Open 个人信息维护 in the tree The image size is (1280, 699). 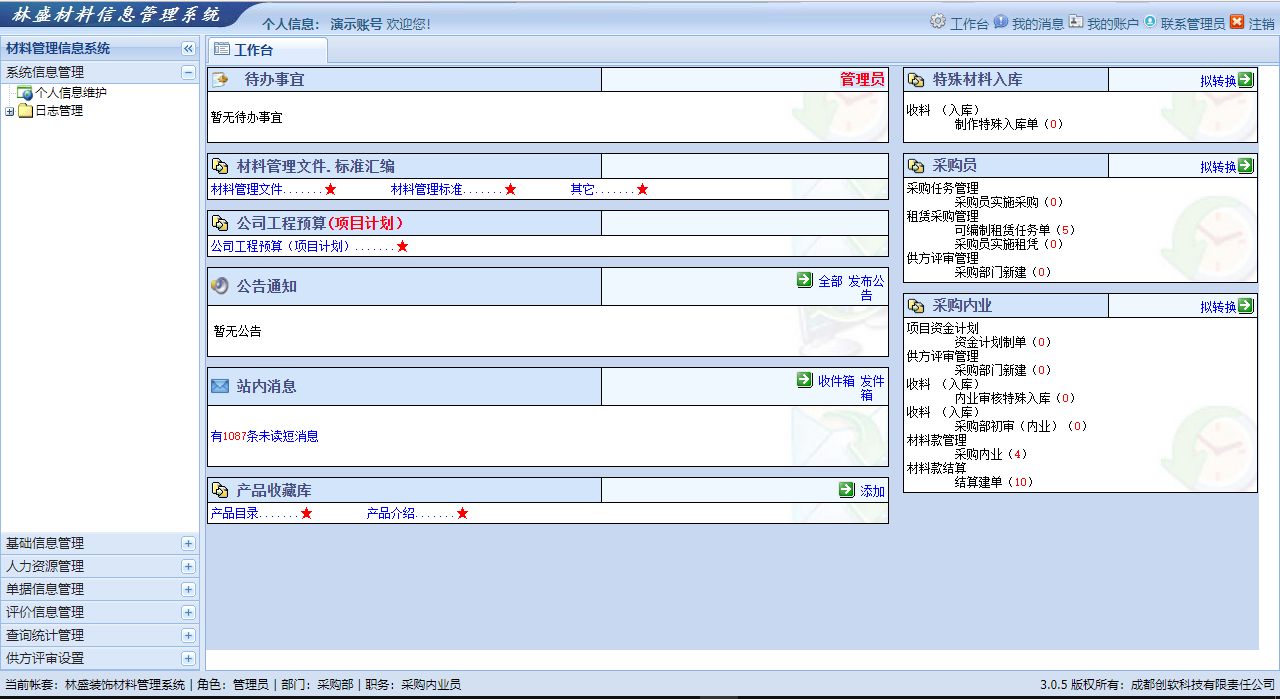pos(70,93)
